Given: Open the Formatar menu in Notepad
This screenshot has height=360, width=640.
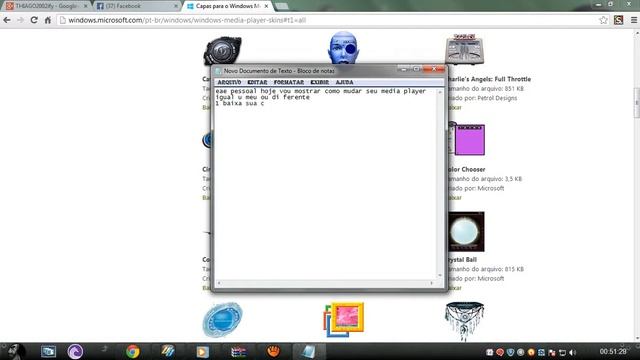Looking at the screenshot, I should (289, 82).
